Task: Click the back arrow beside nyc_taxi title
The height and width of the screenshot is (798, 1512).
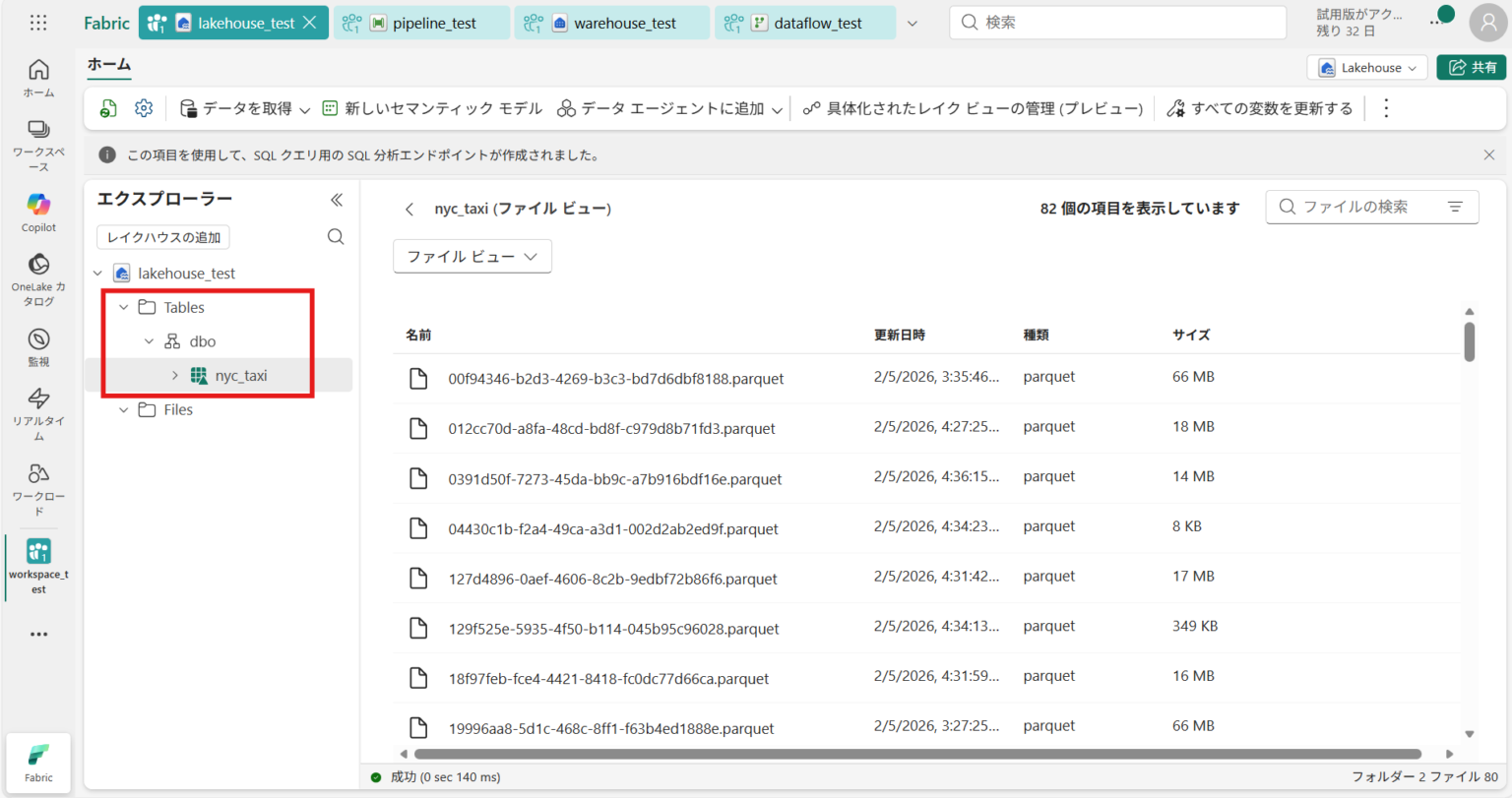Action: [409, 209]
